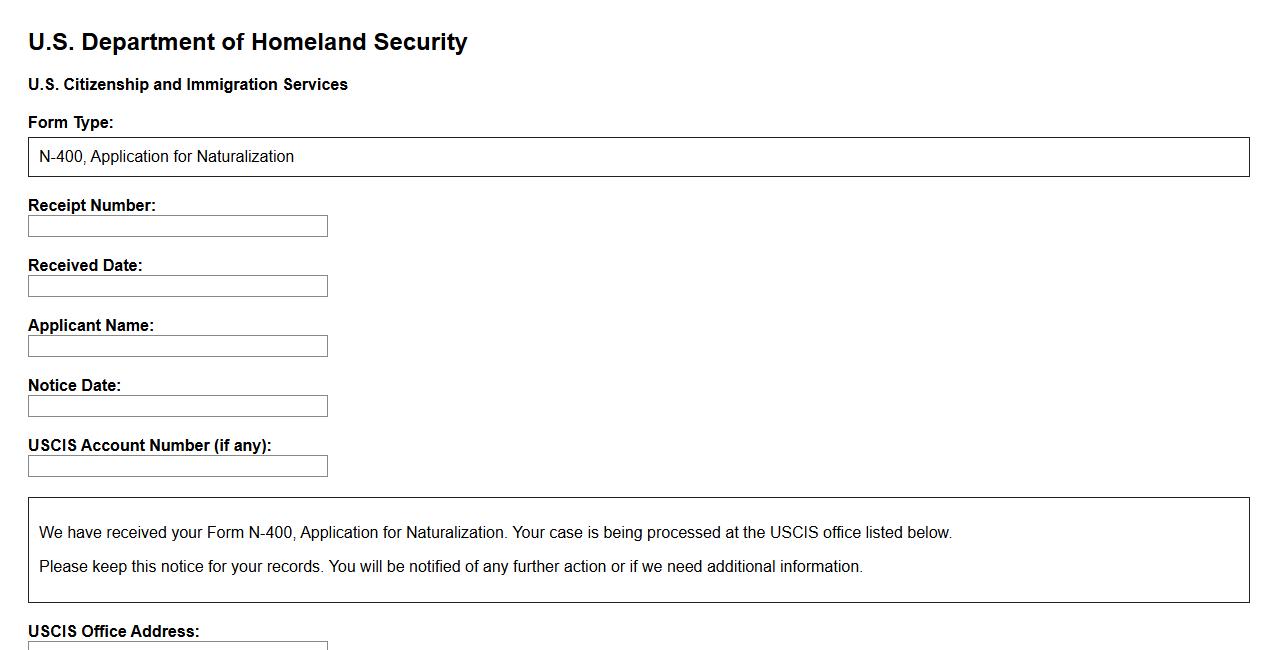
Task: Click the U.S. Department of Homeland Security heading
Action: pyautogui.click(x=248, y=42)
